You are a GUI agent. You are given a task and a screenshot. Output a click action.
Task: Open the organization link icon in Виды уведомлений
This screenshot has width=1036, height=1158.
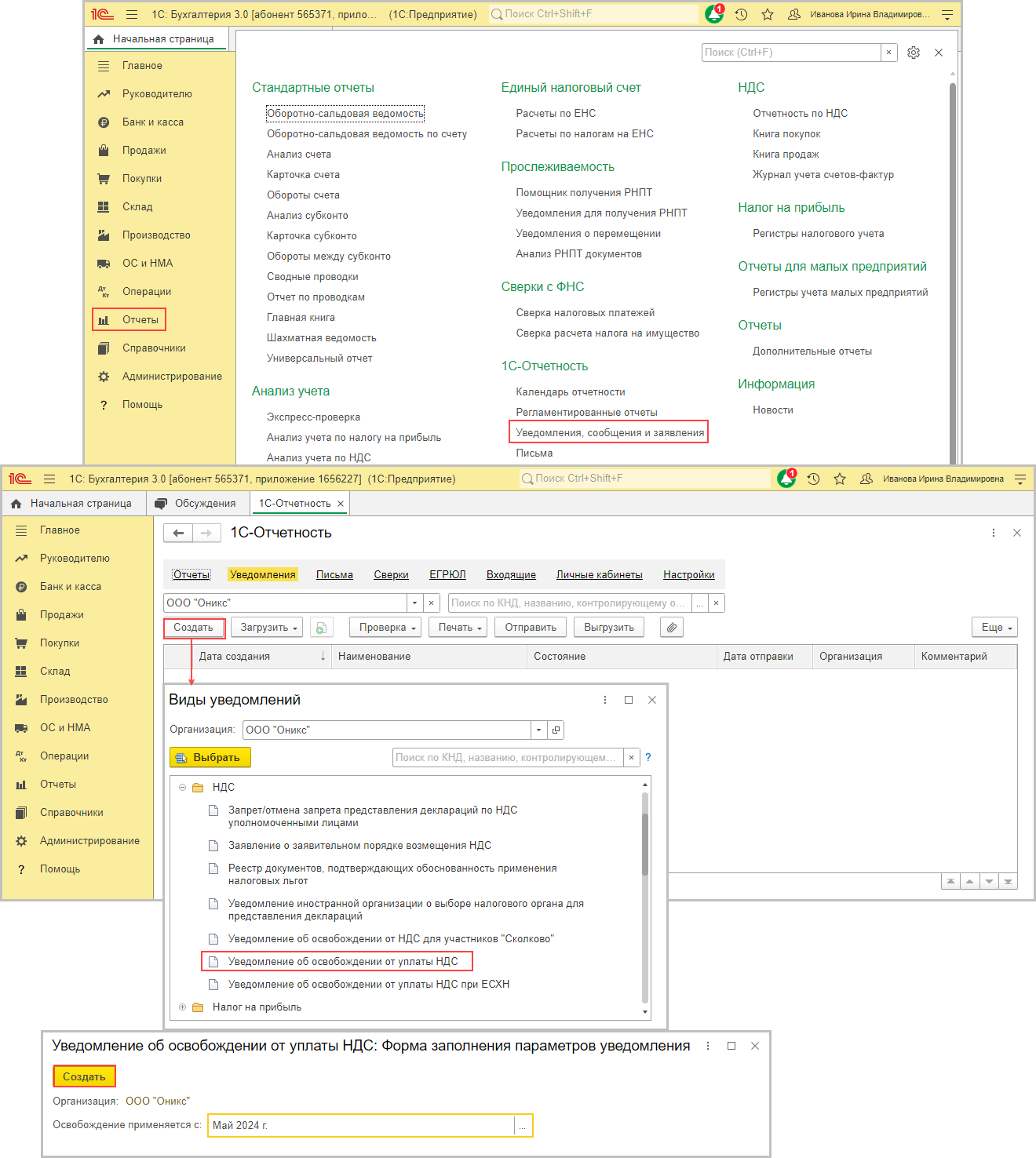point(556,730)
